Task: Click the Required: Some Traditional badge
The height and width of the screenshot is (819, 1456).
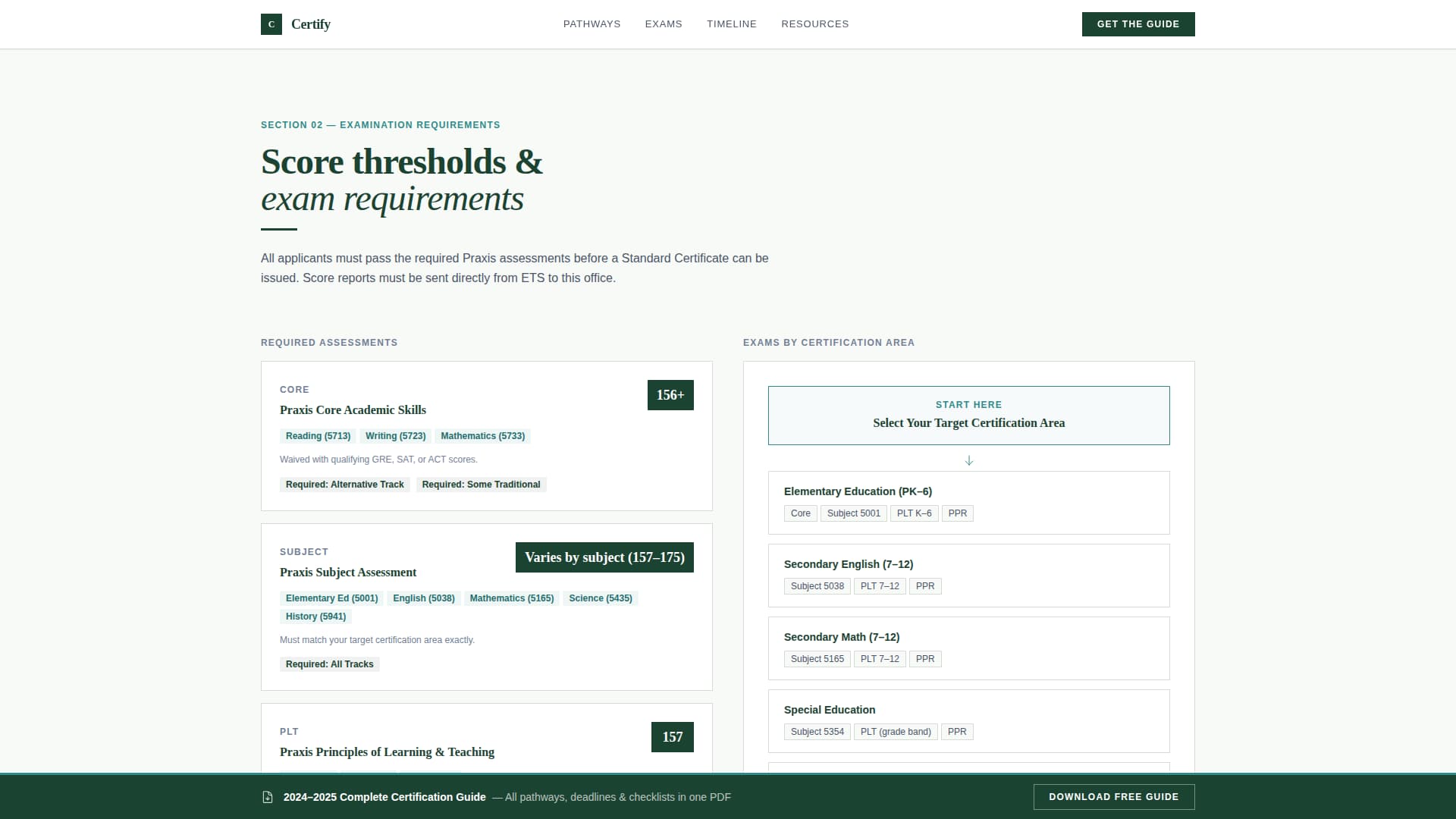Action: coord(482,485)
